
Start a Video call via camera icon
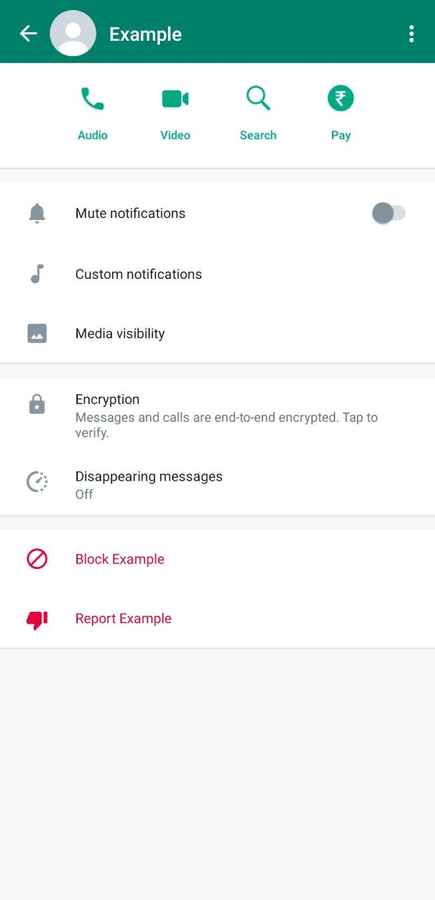tap(175, 99)
